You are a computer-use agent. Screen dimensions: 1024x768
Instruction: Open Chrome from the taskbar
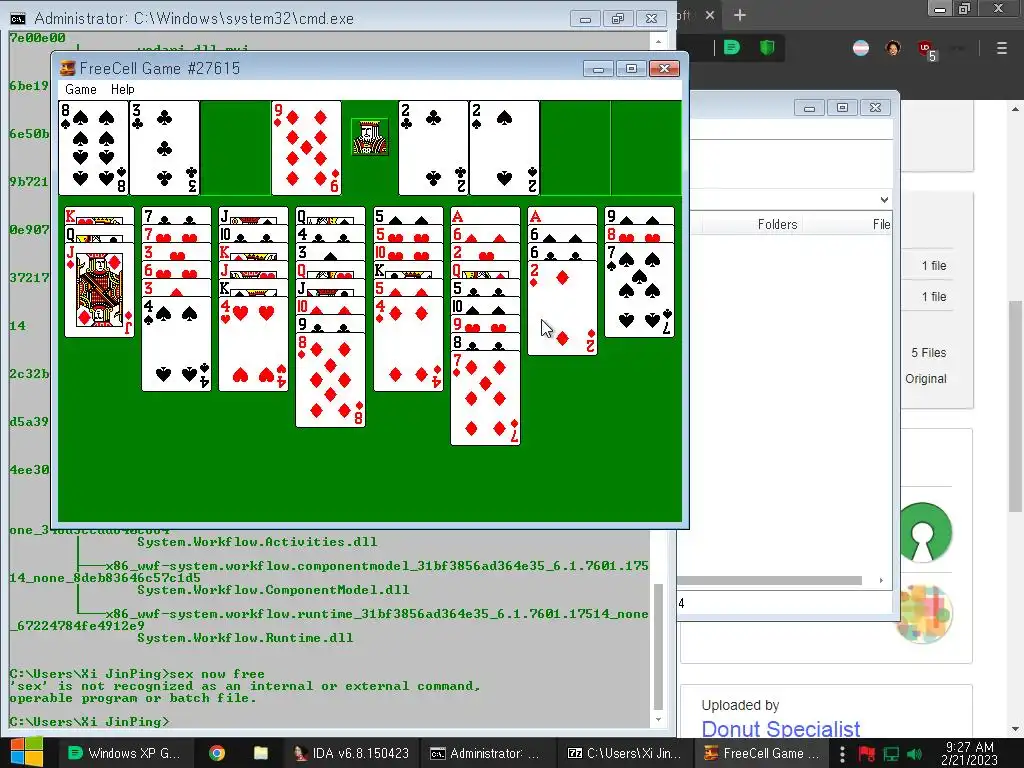coord(217,753)
